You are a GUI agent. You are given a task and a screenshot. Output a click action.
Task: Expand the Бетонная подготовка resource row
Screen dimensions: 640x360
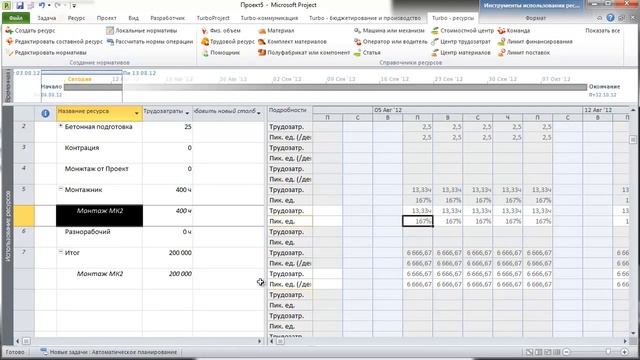point(61,126)
